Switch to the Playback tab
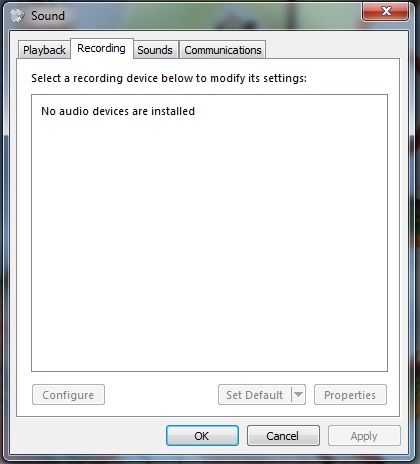420x464 pixels. tap(44, 50)
